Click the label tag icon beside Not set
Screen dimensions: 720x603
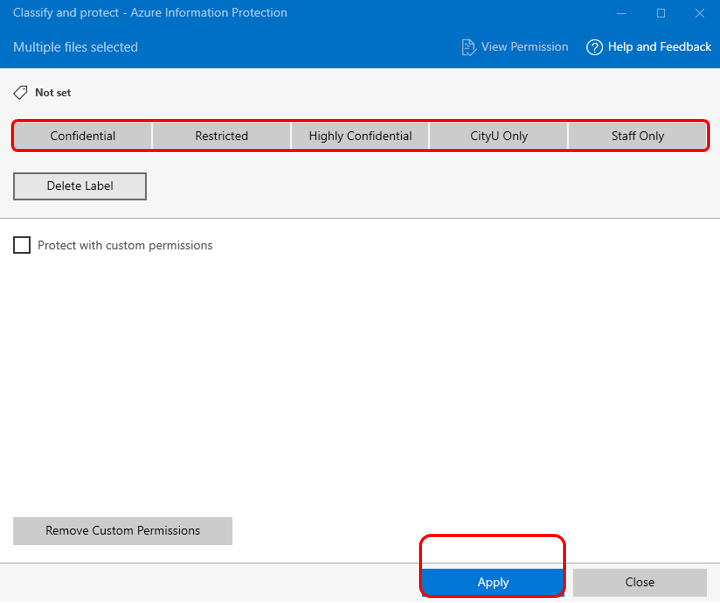(x=20, y=92)
